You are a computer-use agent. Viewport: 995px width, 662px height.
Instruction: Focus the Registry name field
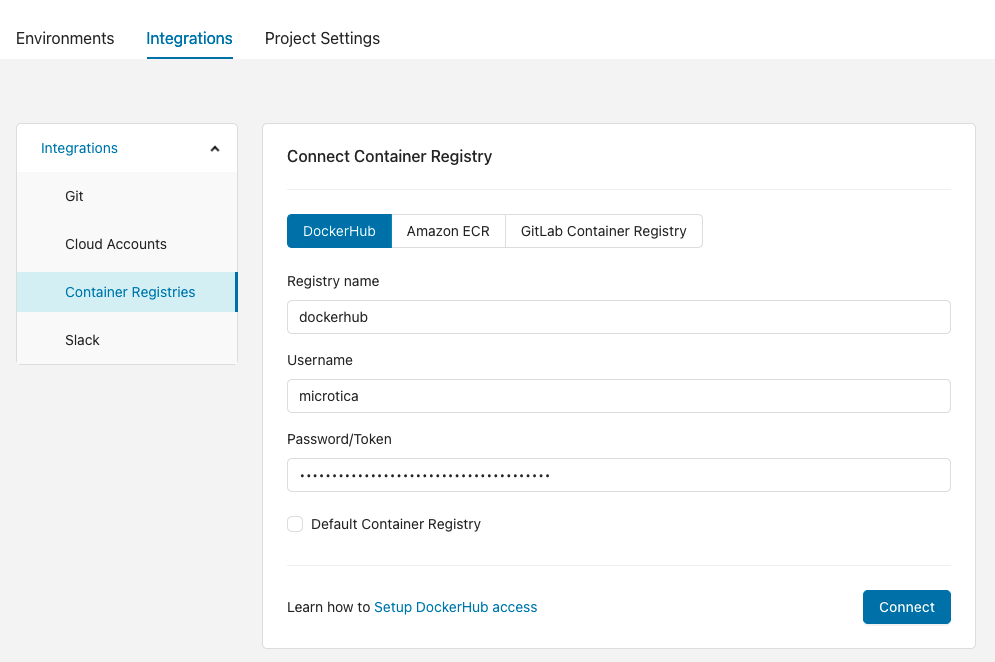pyautogui.click(x=619, y=317)
